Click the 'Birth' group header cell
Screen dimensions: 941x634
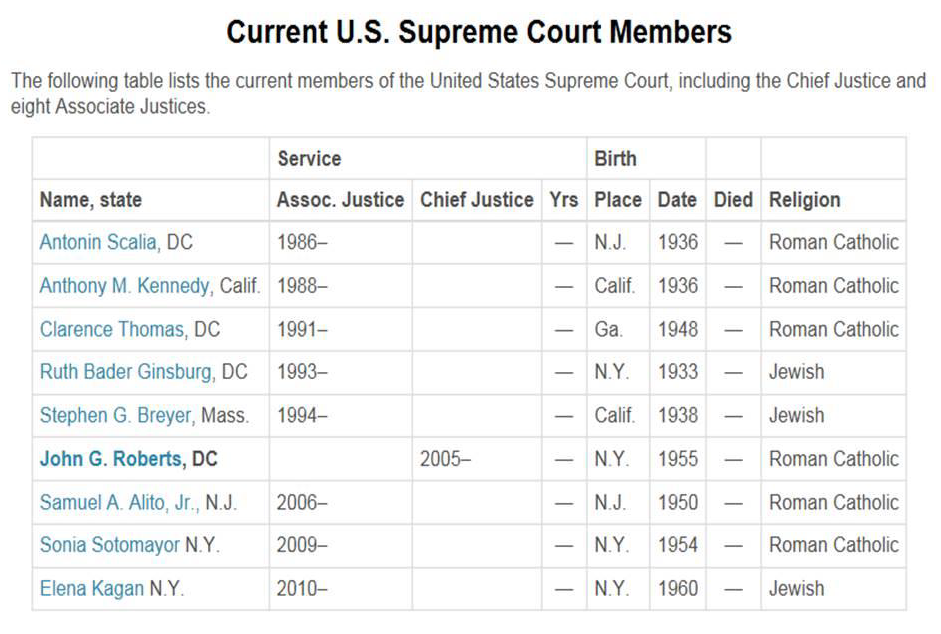(x=646, y=158)
